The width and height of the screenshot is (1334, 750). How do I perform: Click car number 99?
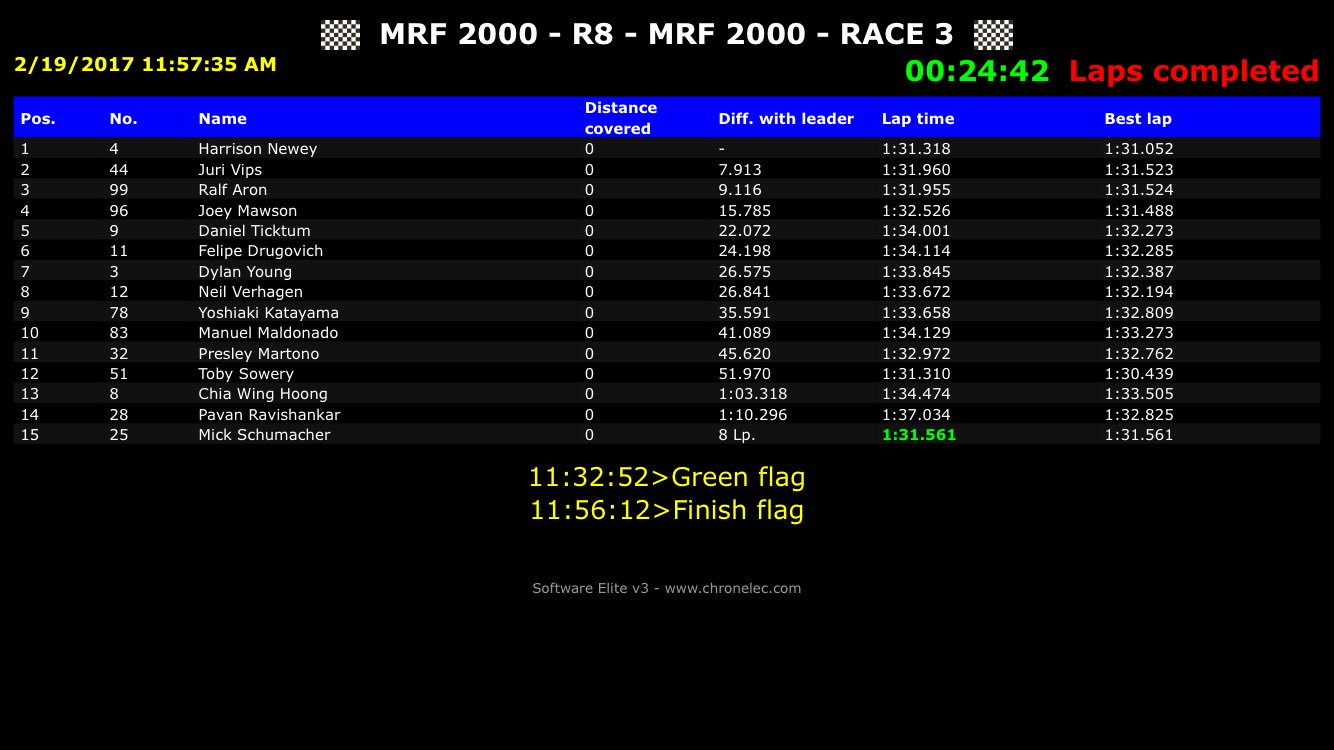pos(118,190)
